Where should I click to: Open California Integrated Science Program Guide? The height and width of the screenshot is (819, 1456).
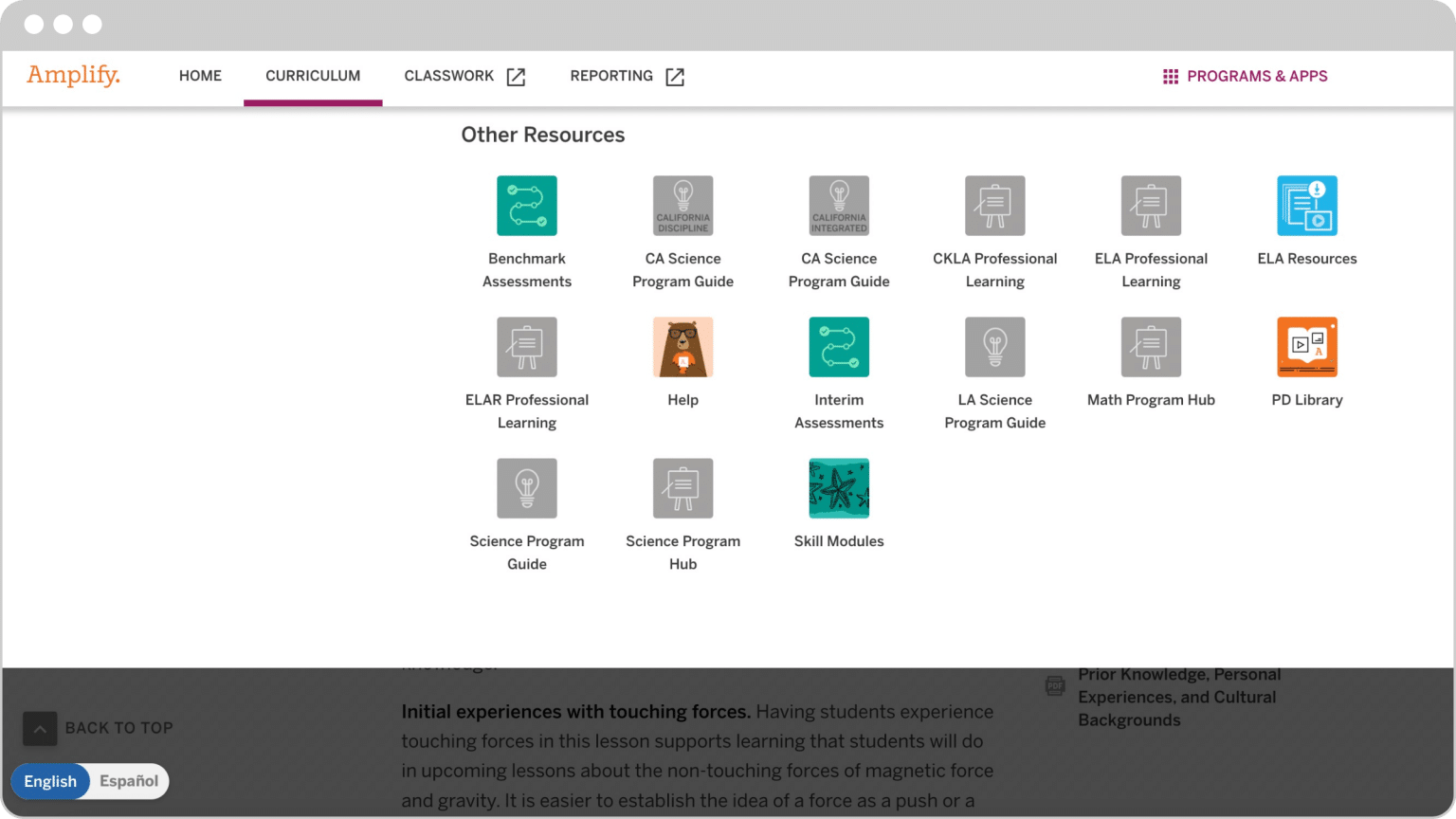tap(838, 206)
